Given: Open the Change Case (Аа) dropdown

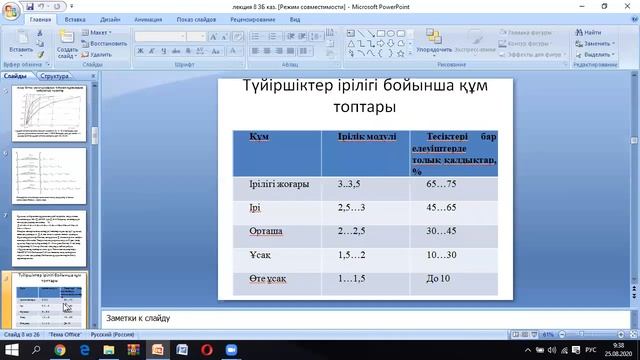Looking at the screenshot, I should pos(216,51).
